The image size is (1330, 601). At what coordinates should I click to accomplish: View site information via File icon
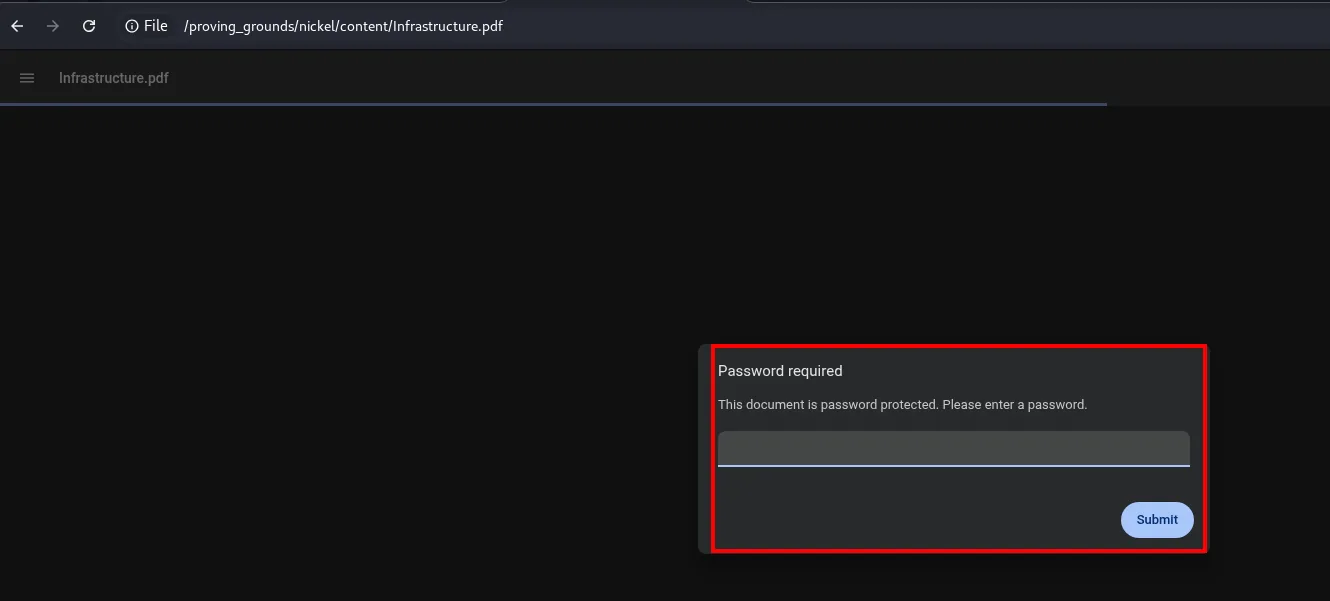point(146,26)
